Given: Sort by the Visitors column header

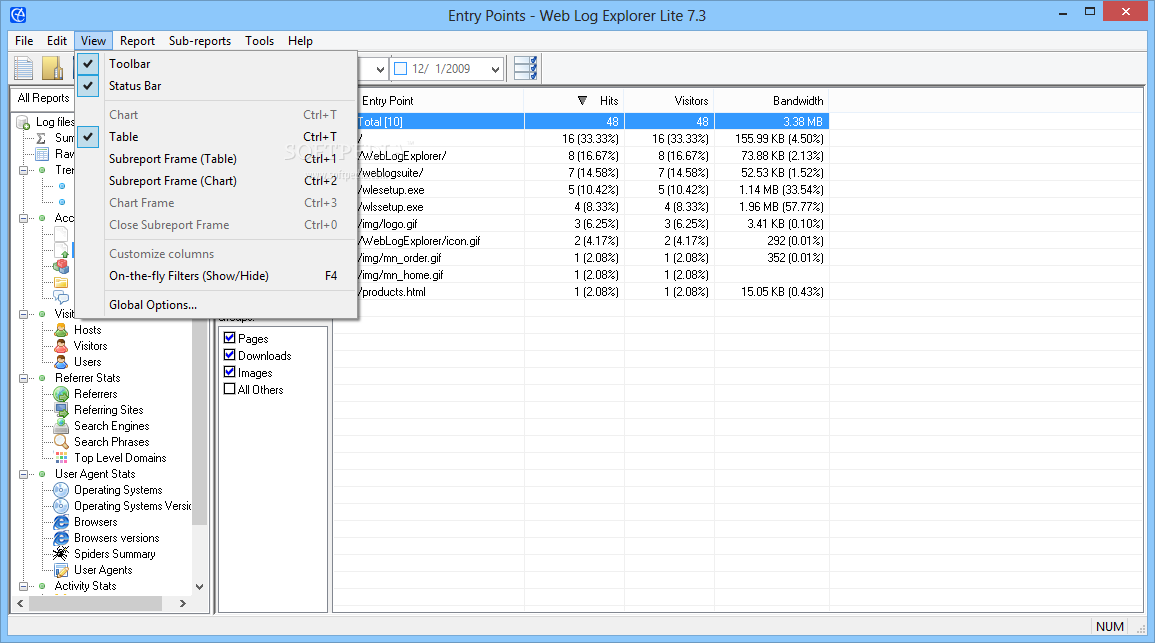Looking at the screenshot, I should (669, 101).
